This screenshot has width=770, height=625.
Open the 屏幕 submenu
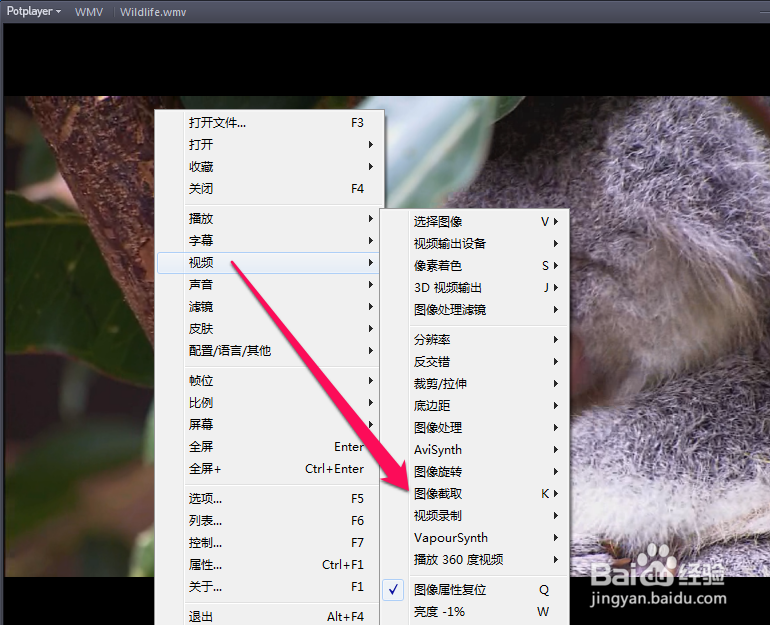coord(268,425)
